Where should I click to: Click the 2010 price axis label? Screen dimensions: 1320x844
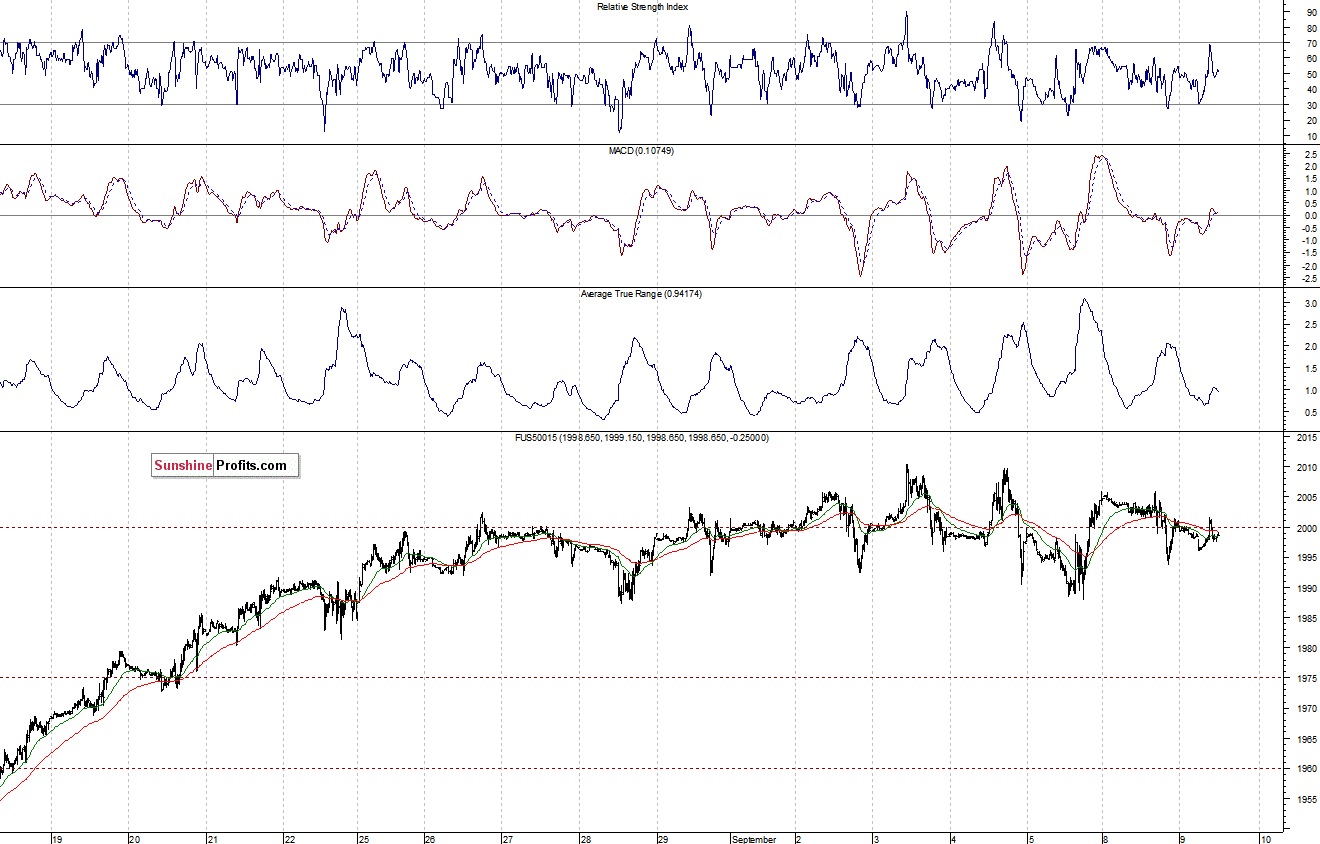pos(1305,468)
